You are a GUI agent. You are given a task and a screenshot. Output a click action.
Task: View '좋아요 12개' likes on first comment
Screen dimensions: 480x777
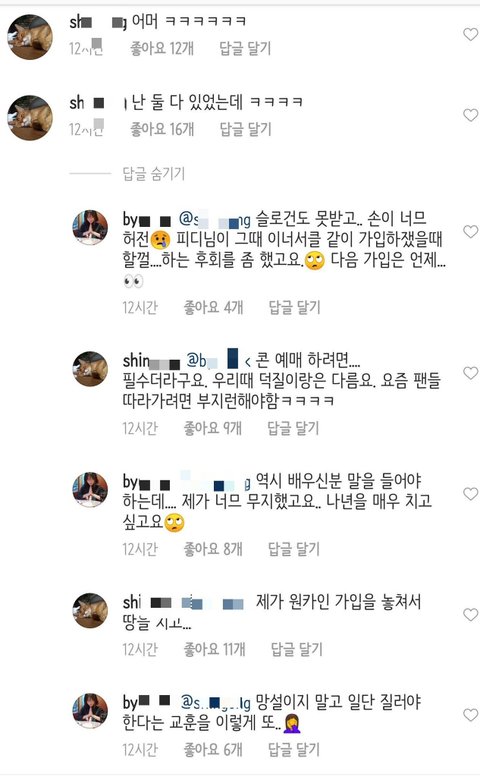(x=162, y=49)
